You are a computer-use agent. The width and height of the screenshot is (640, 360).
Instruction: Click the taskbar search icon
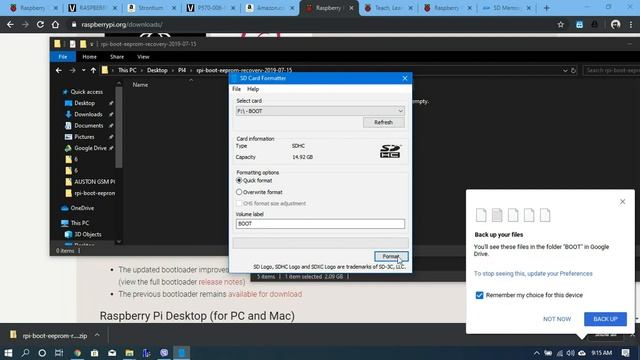[x=25, y=353]
